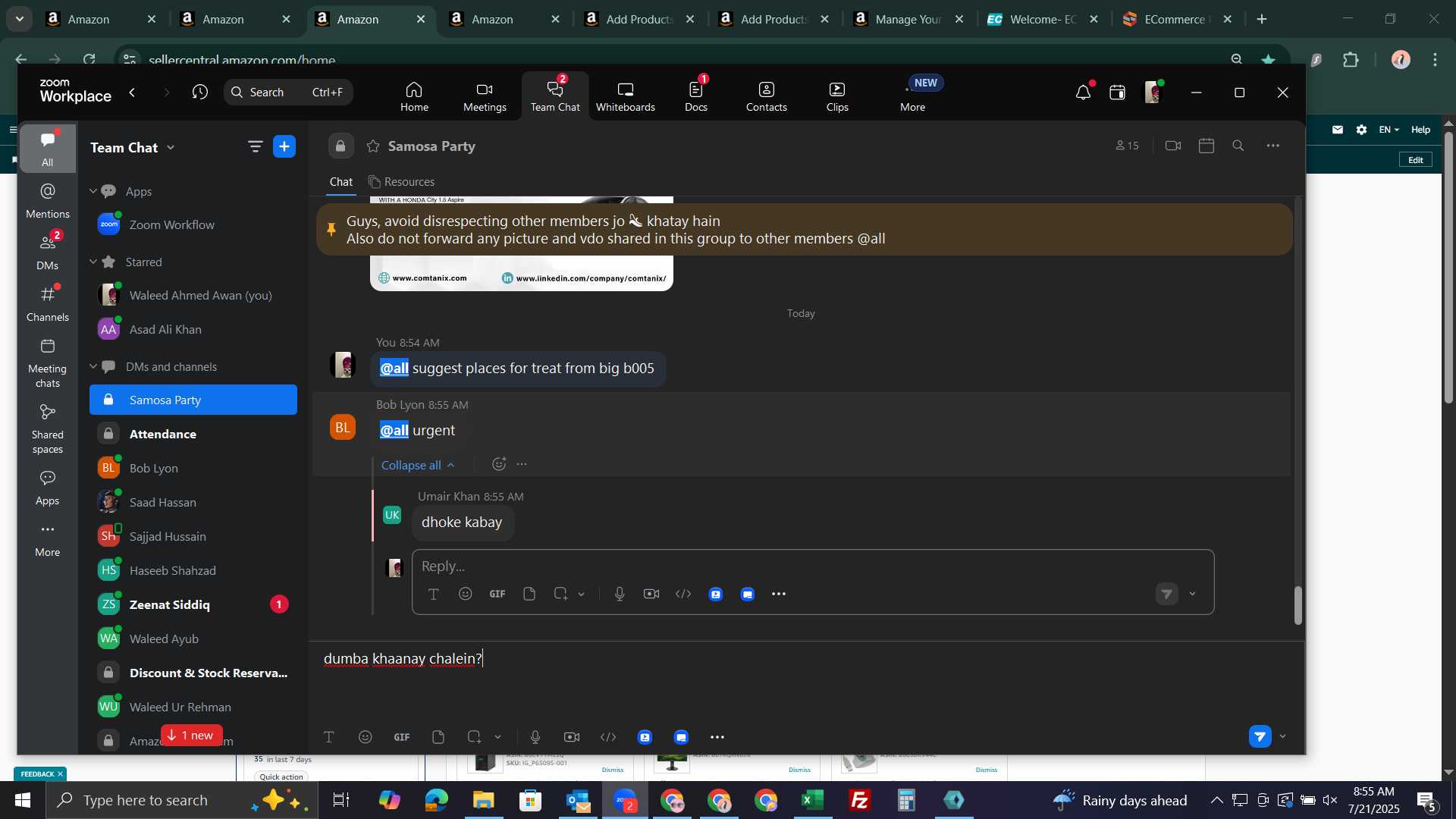Image resolution: width=1456 pixels, height=819 pixels.
Task: Toggle text formatting in main composer
Action: [329, 737]
